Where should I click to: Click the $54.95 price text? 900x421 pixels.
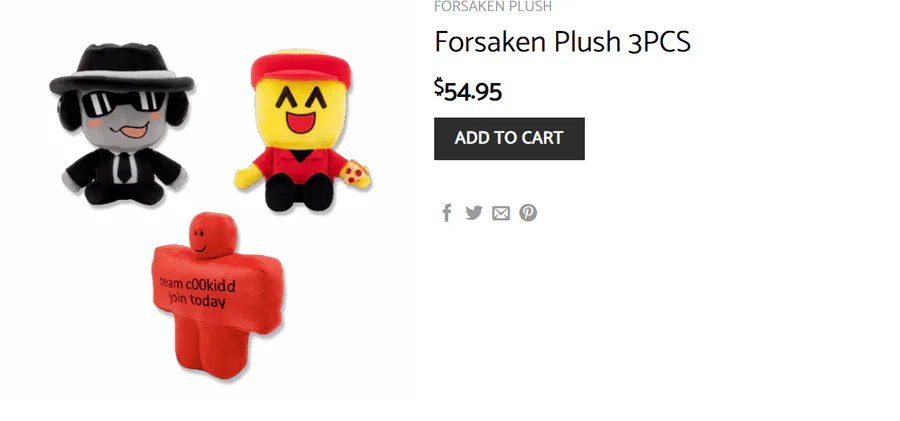[468, 90]
